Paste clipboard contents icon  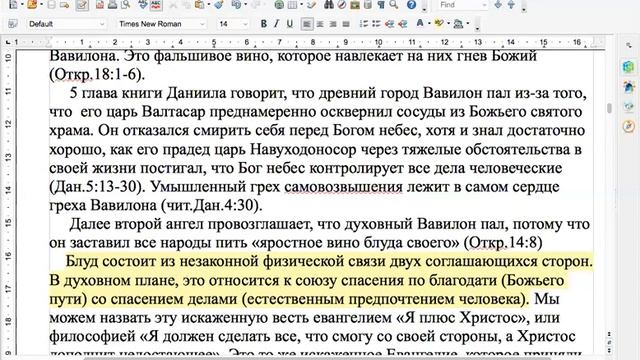point(199,4)
